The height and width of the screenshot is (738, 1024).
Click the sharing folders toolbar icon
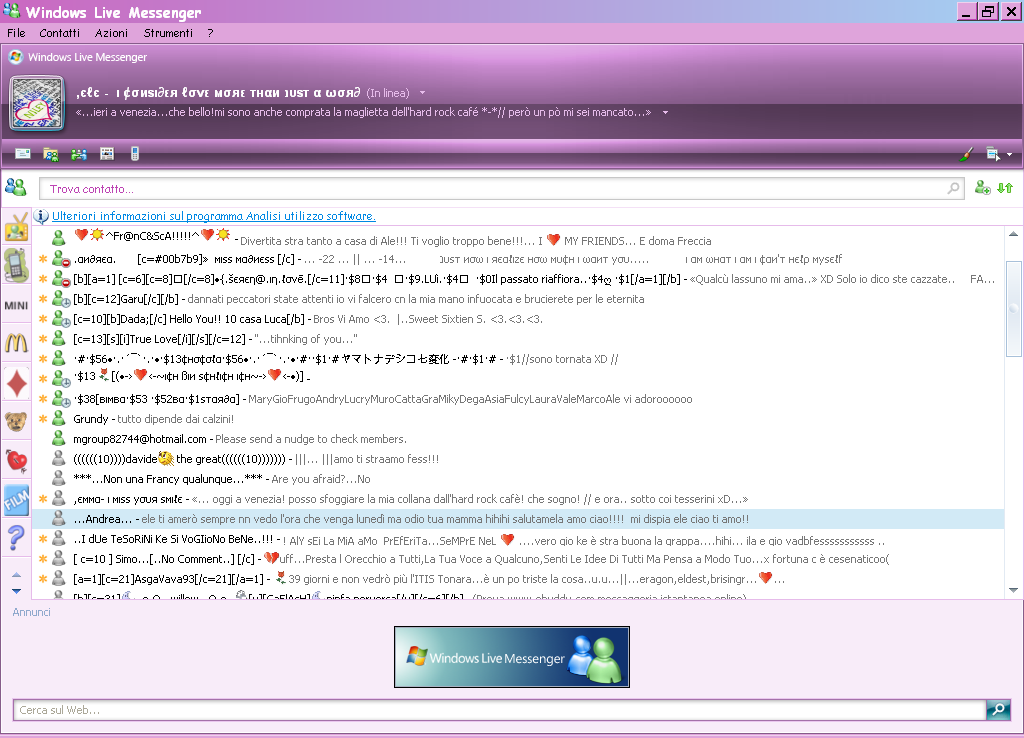point(51,154)
